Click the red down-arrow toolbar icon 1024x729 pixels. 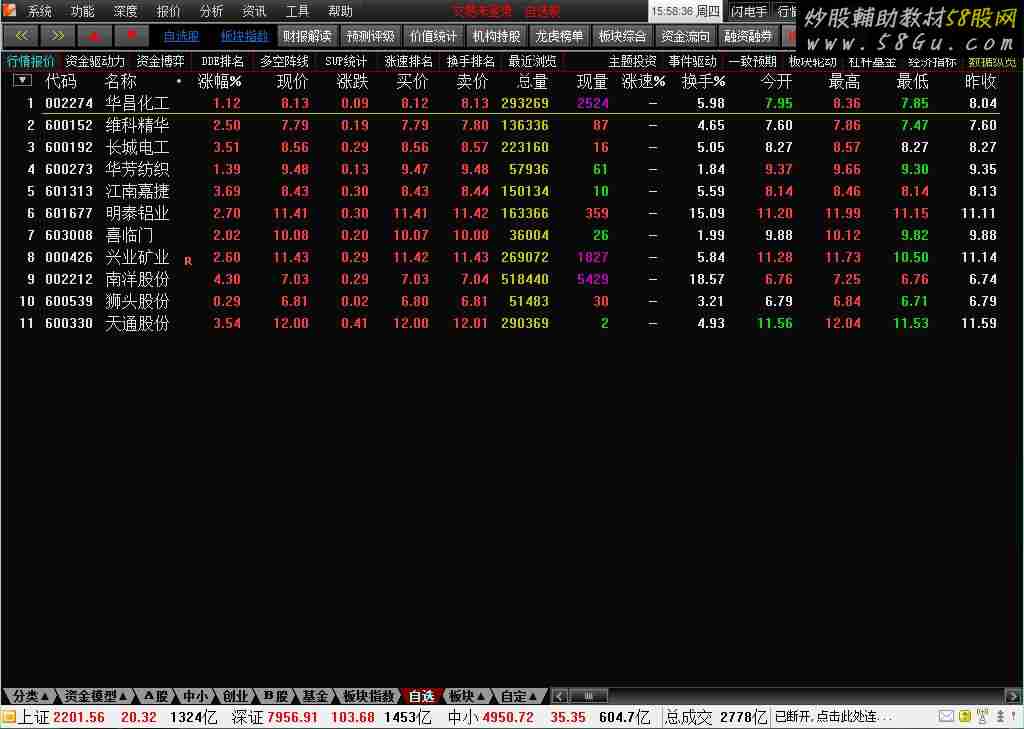[132, 36]
